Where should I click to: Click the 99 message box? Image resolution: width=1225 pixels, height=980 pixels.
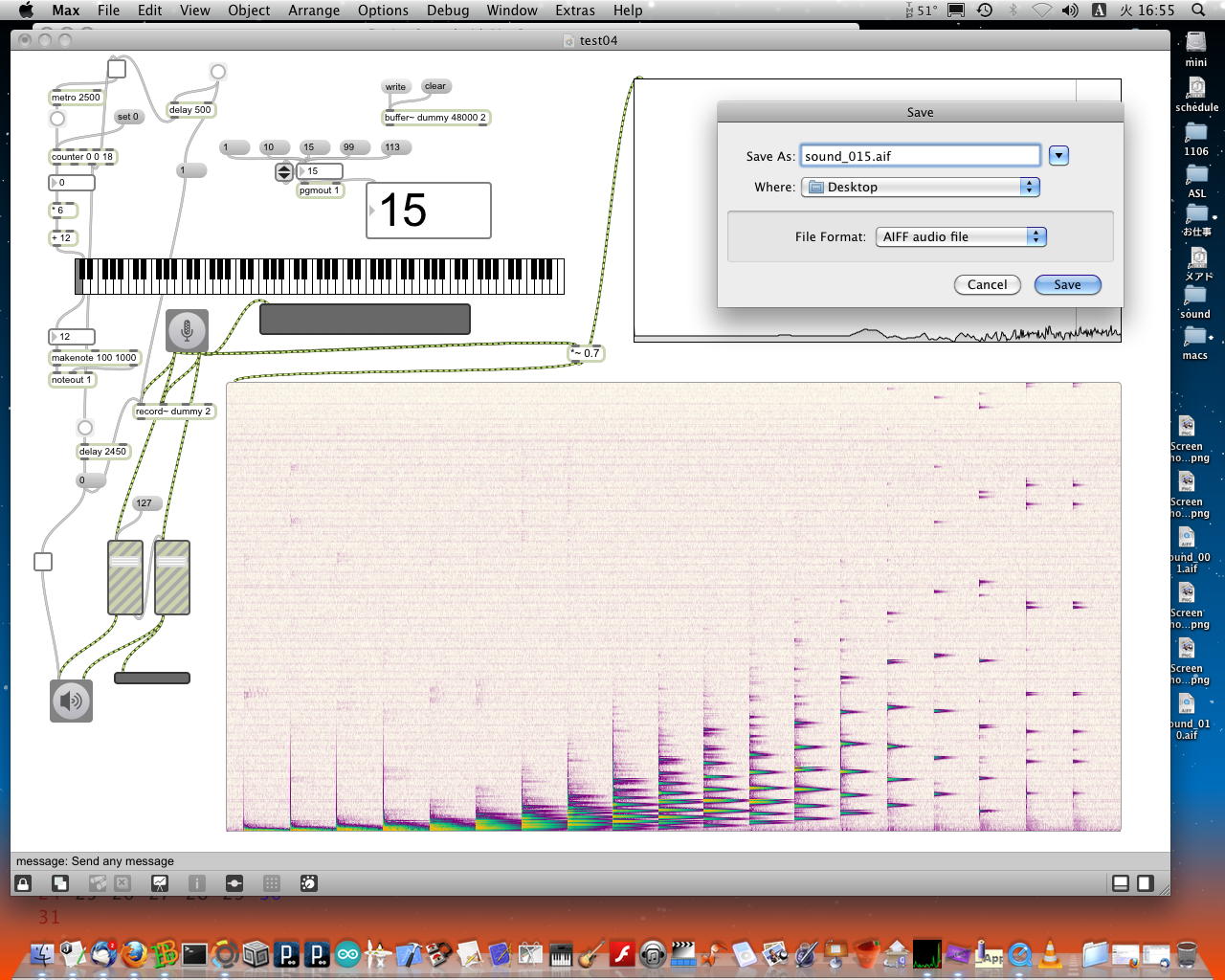point(353,147)
